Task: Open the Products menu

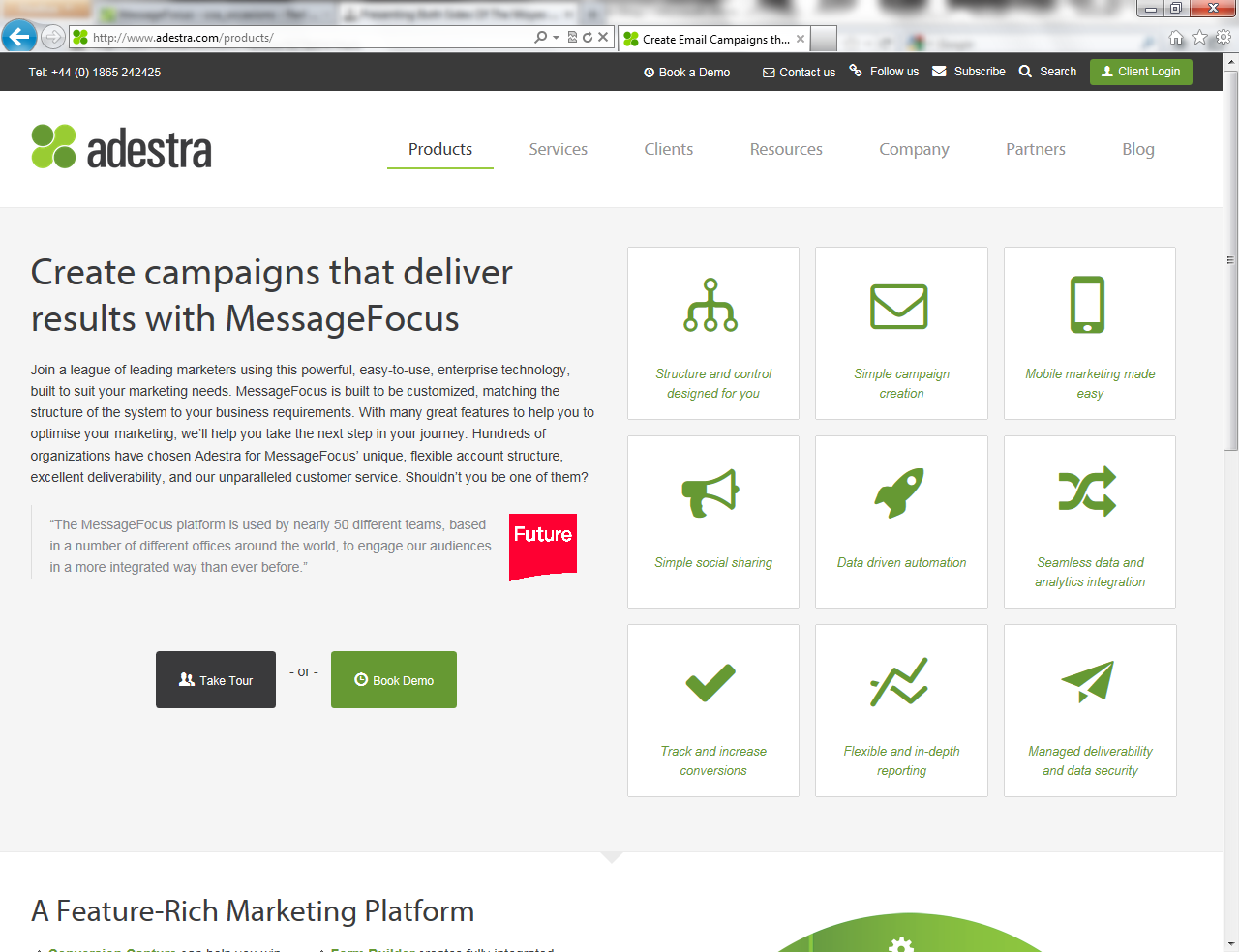Action: click(440, 149)
